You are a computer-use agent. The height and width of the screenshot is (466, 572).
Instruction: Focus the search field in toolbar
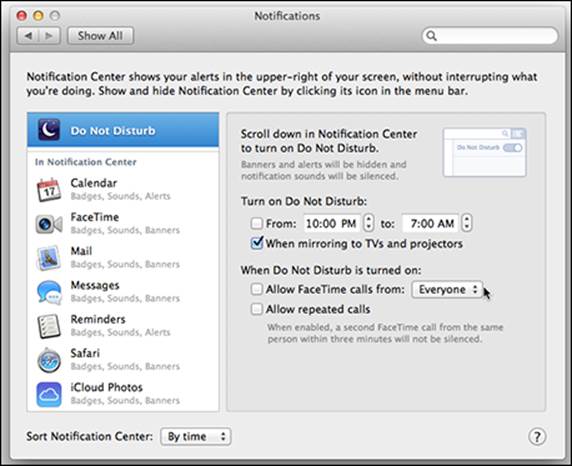[490, 36]
